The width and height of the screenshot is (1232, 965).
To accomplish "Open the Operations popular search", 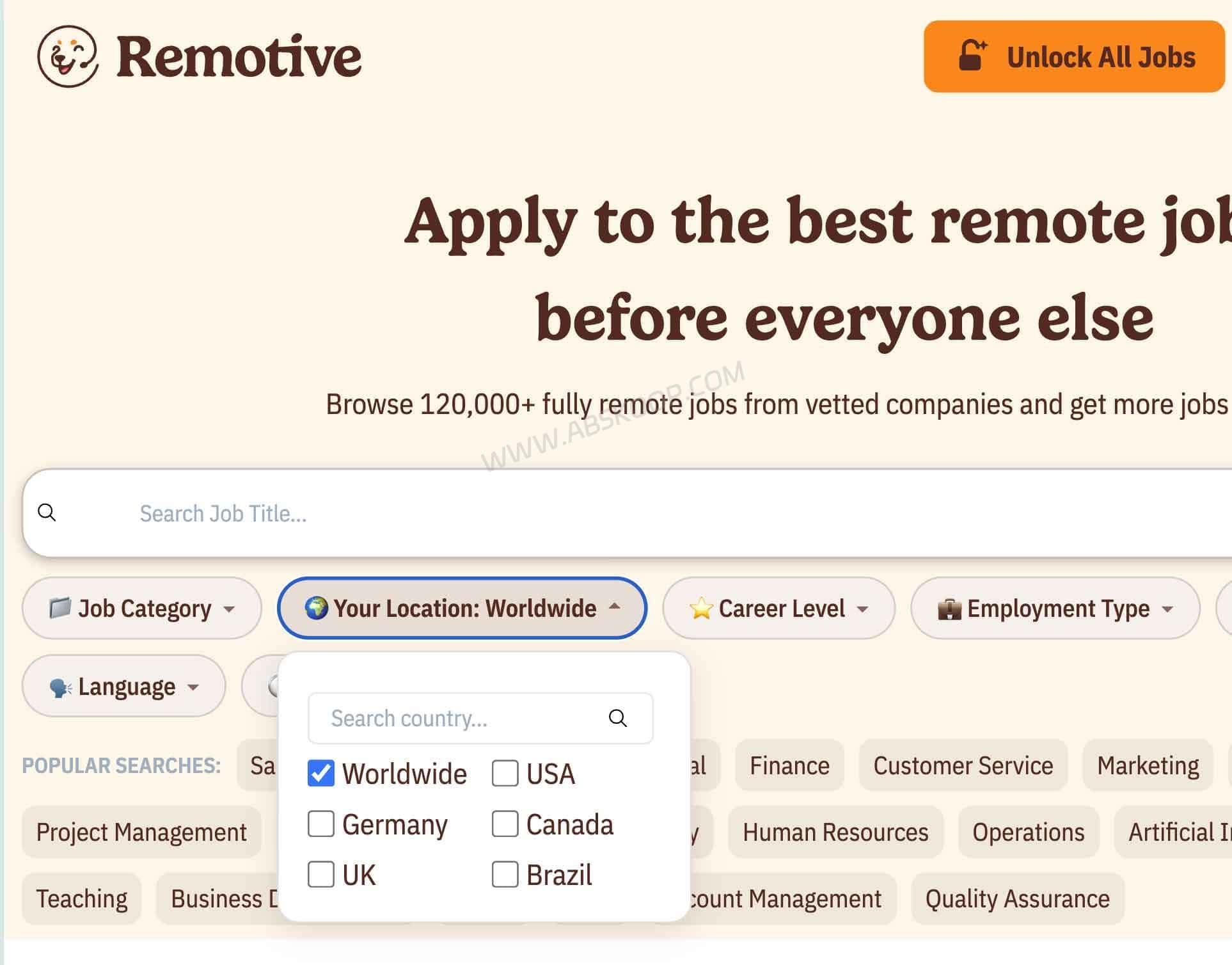I will pos(1029,832).
